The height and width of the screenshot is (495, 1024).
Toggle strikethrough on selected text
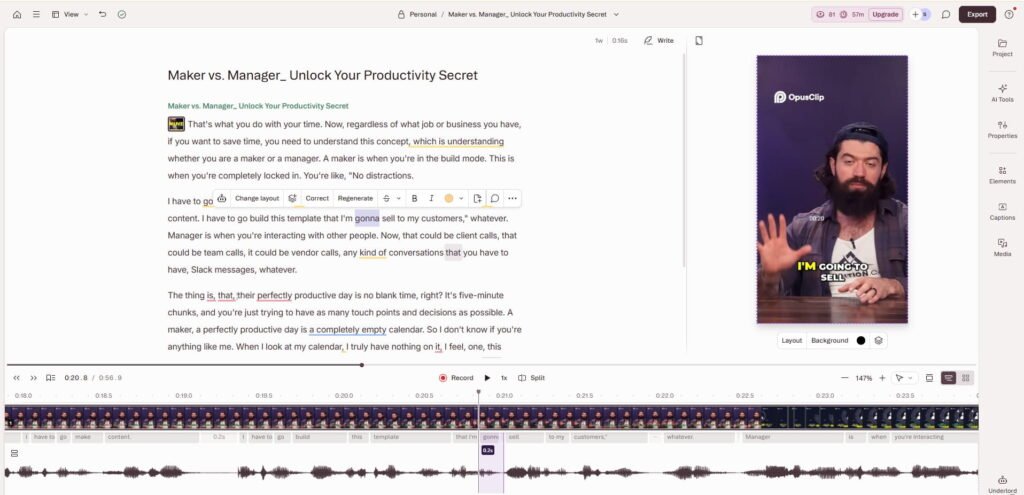point(387,198)
